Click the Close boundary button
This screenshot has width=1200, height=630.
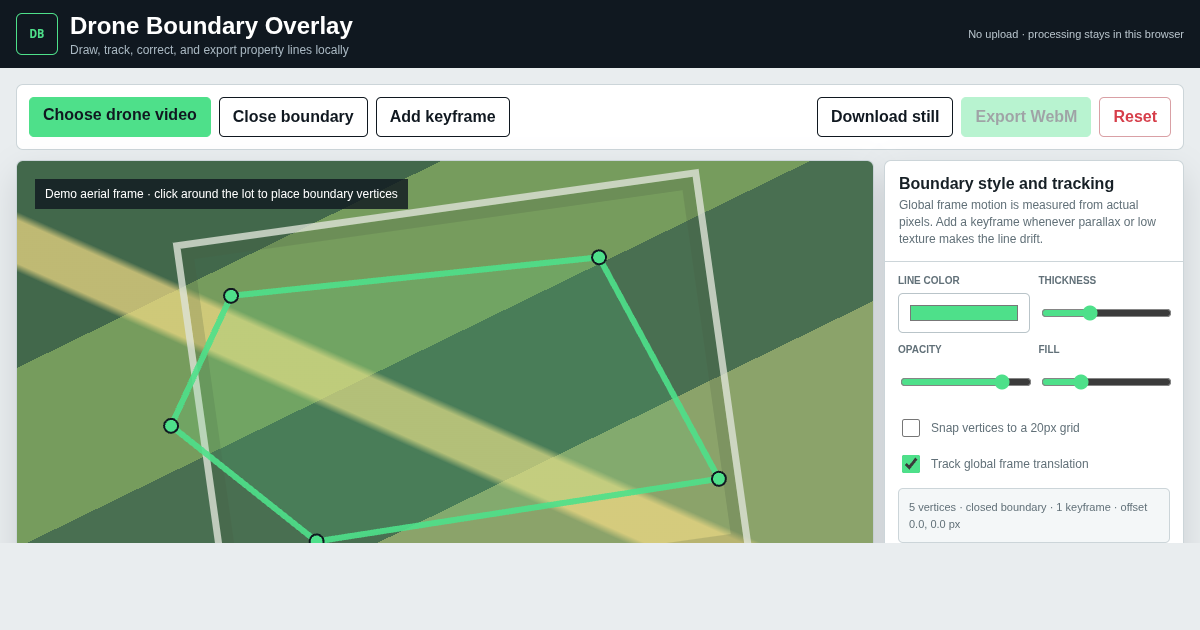click(x=293, y=117)
